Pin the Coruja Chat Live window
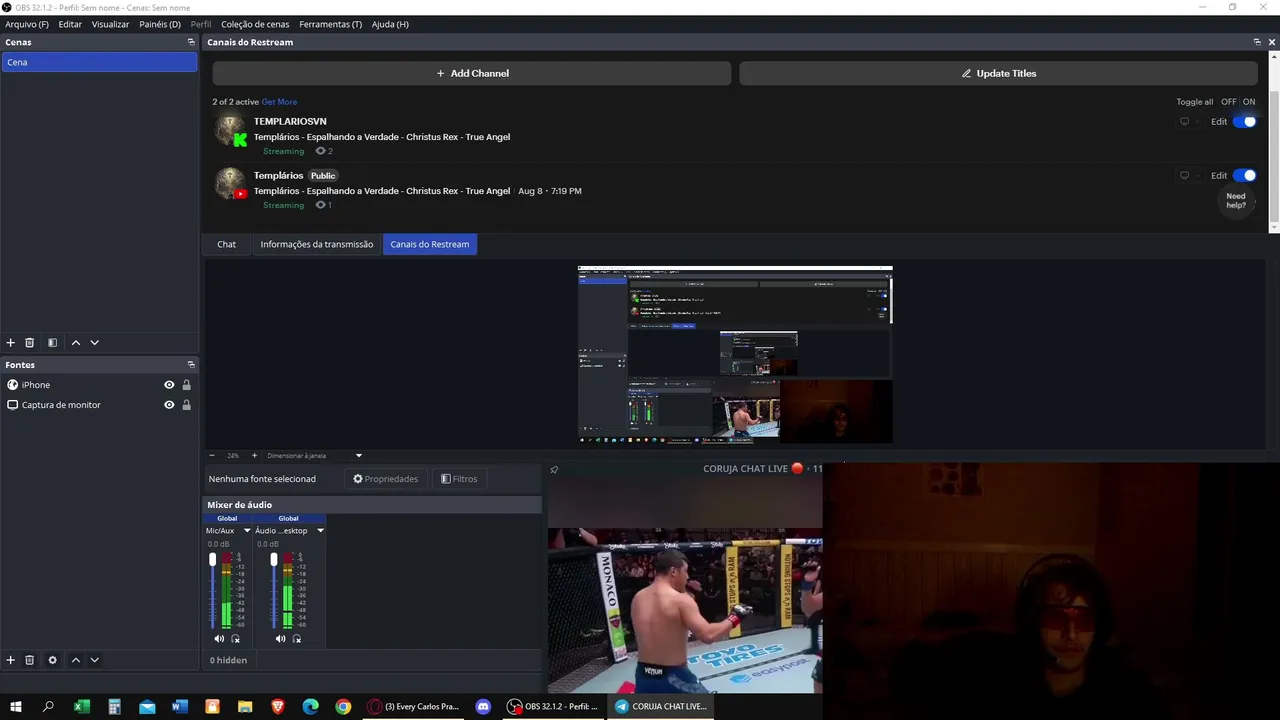Image resolution: width=1280 pixels, height=720 pixels. (554, 469)
